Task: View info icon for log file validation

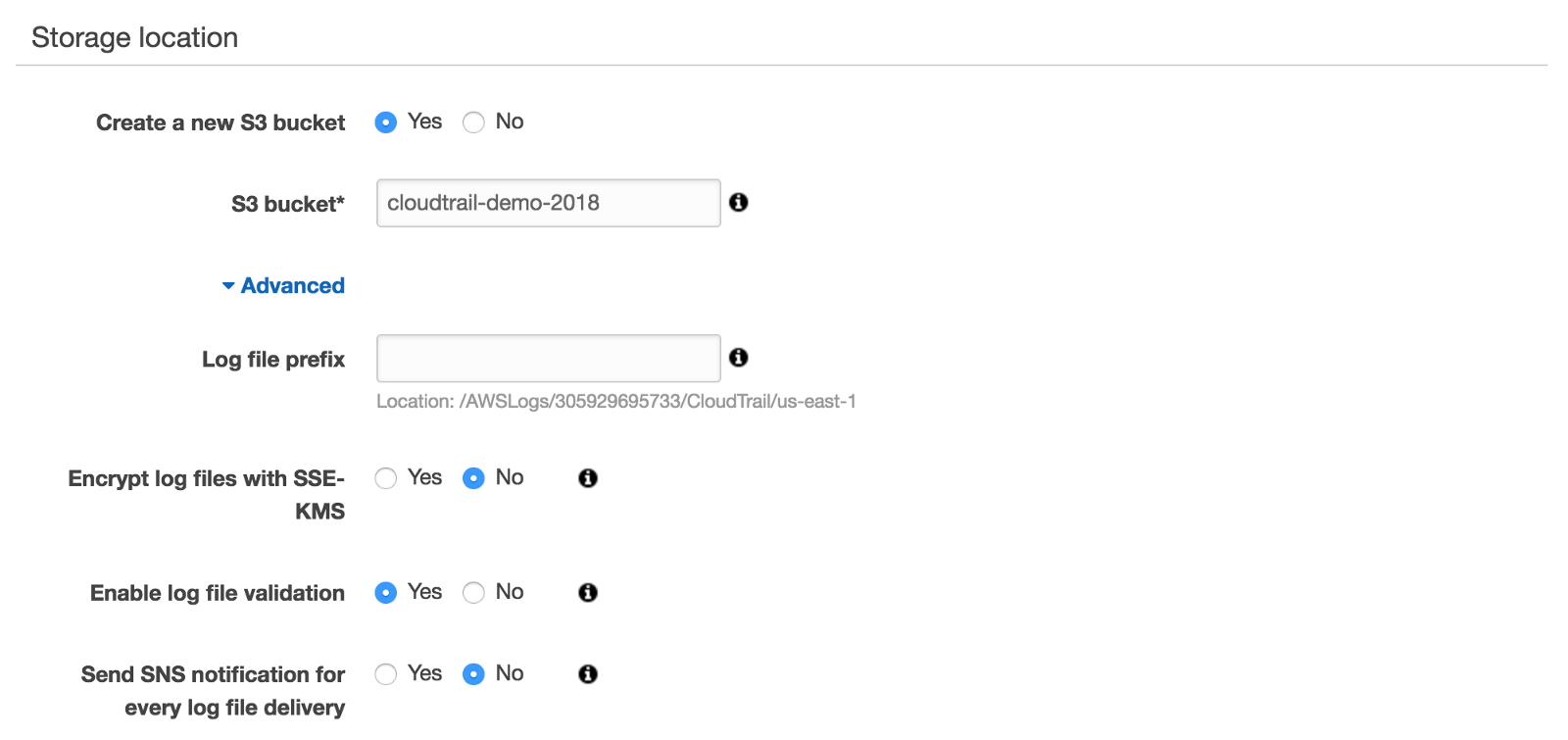Action: click(x=588, y=593)
